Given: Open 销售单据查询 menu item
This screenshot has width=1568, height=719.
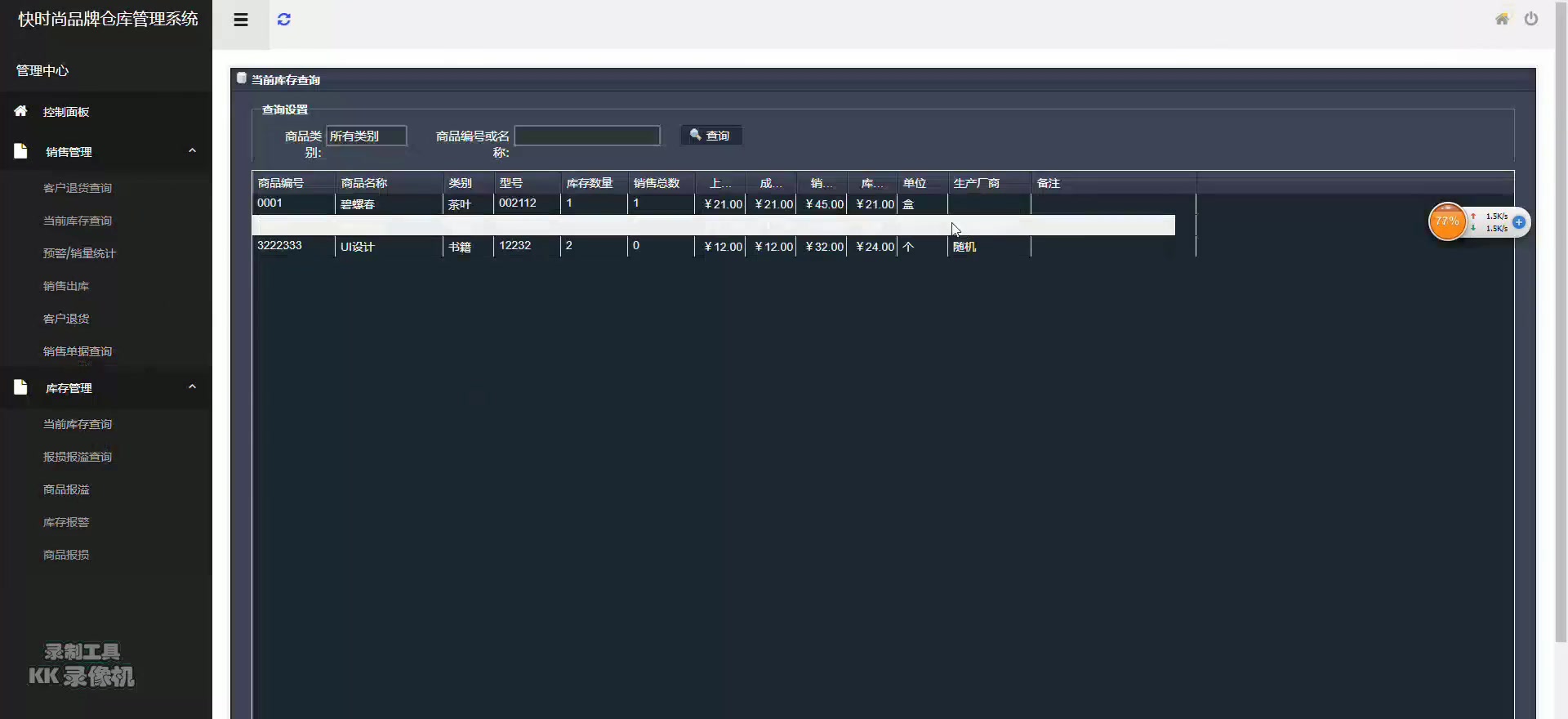Looking at the screenshot, I should point(78,351).
